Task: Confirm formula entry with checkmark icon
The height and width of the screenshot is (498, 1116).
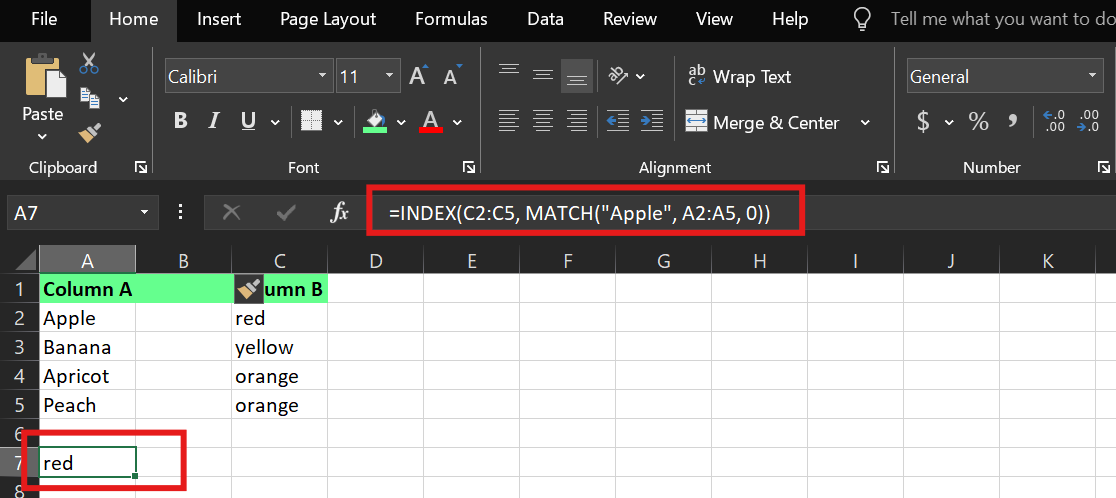Action: pos(286,212)
